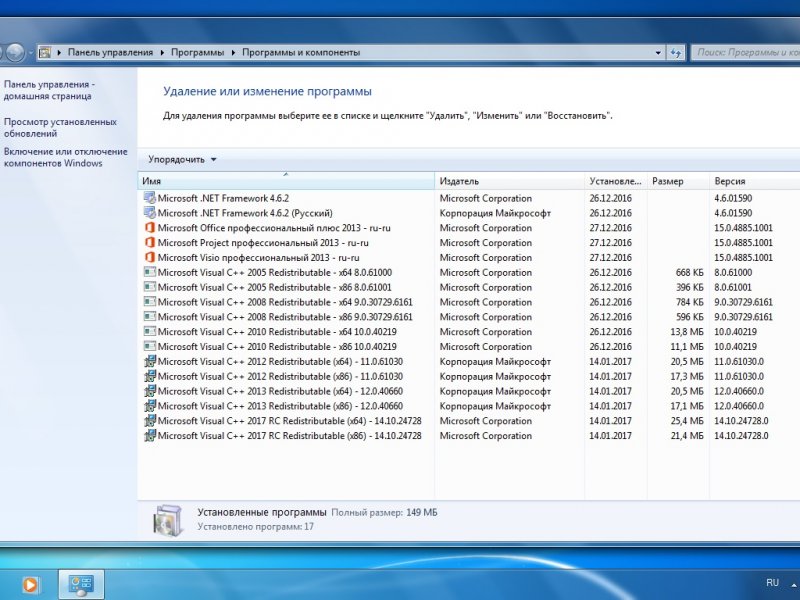Click version 4.6.01590 of .NET Framework (Русский)
Viewport: 800px width, 600px height.
coord(733,213)
